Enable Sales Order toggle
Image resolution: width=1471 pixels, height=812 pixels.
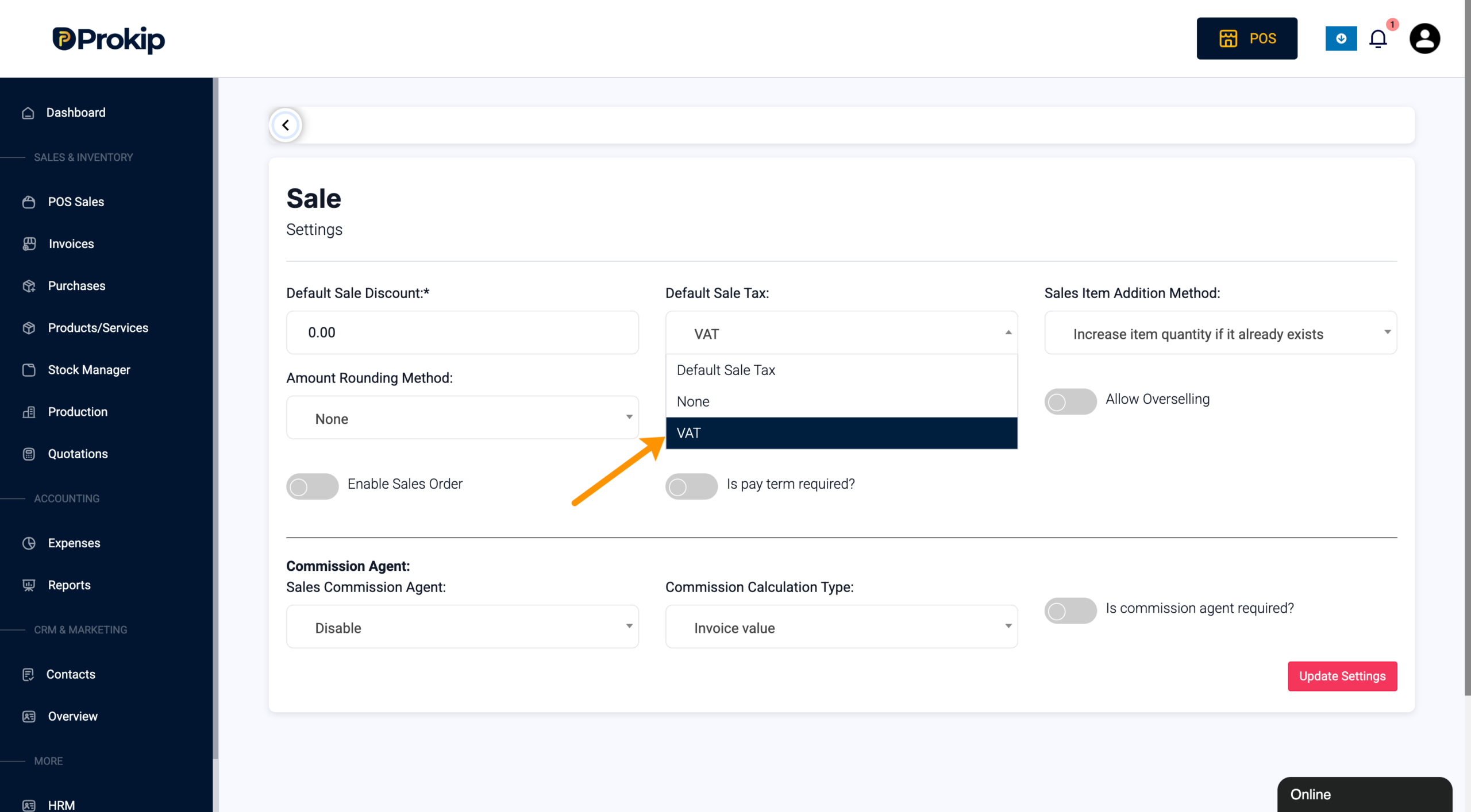tap(312, 486)
